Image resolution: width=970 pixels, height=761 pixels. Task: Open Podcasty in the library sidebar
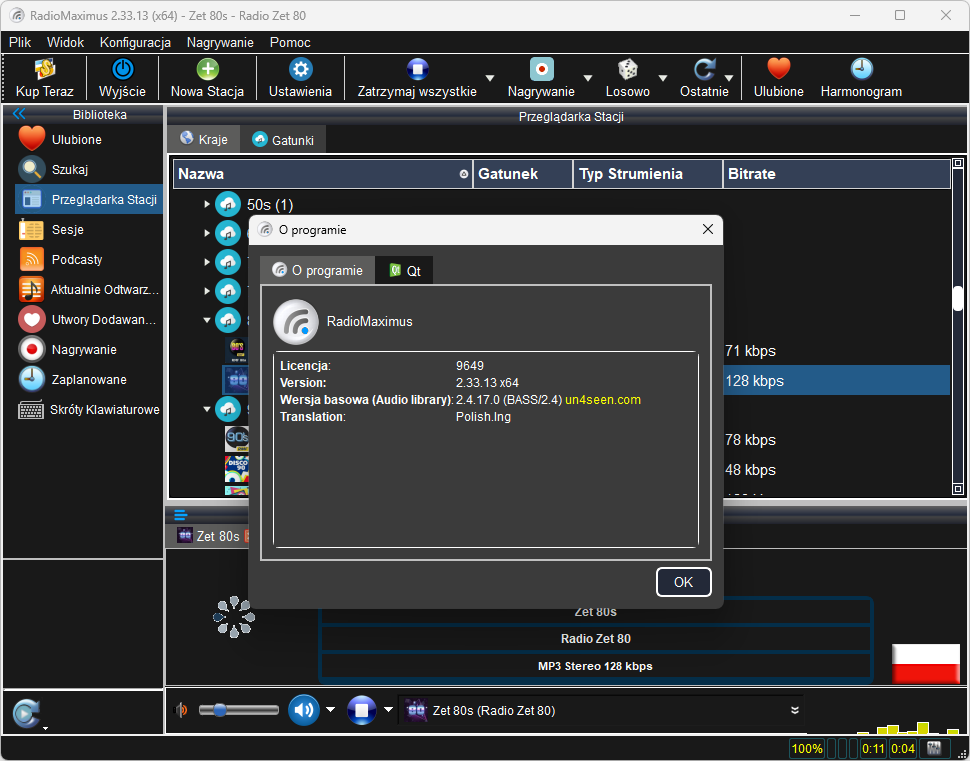tap(89, 259)
